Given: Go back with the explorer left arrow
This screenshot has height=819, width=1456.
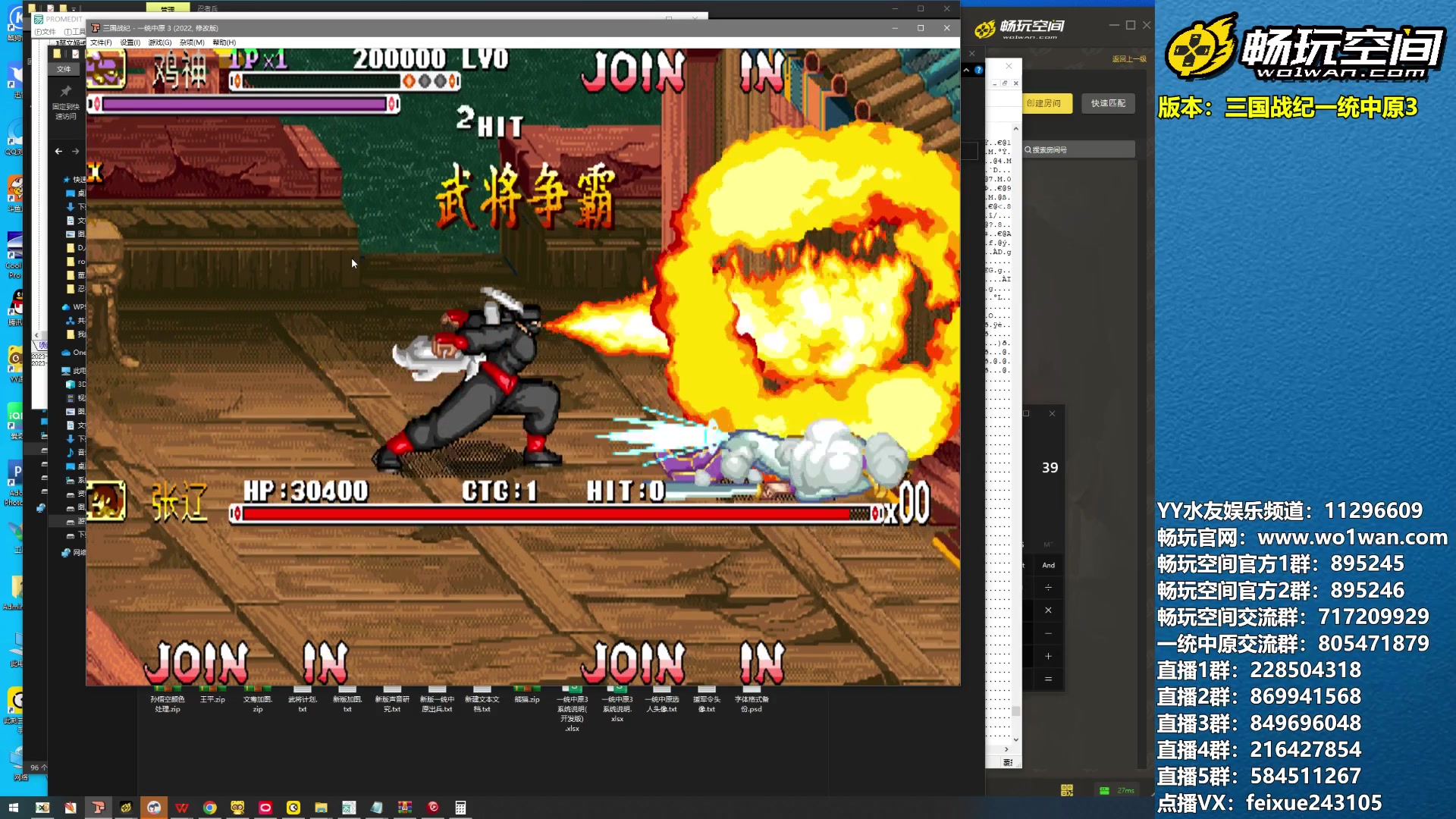Looking at the screenshot, I should pos(58,152).
